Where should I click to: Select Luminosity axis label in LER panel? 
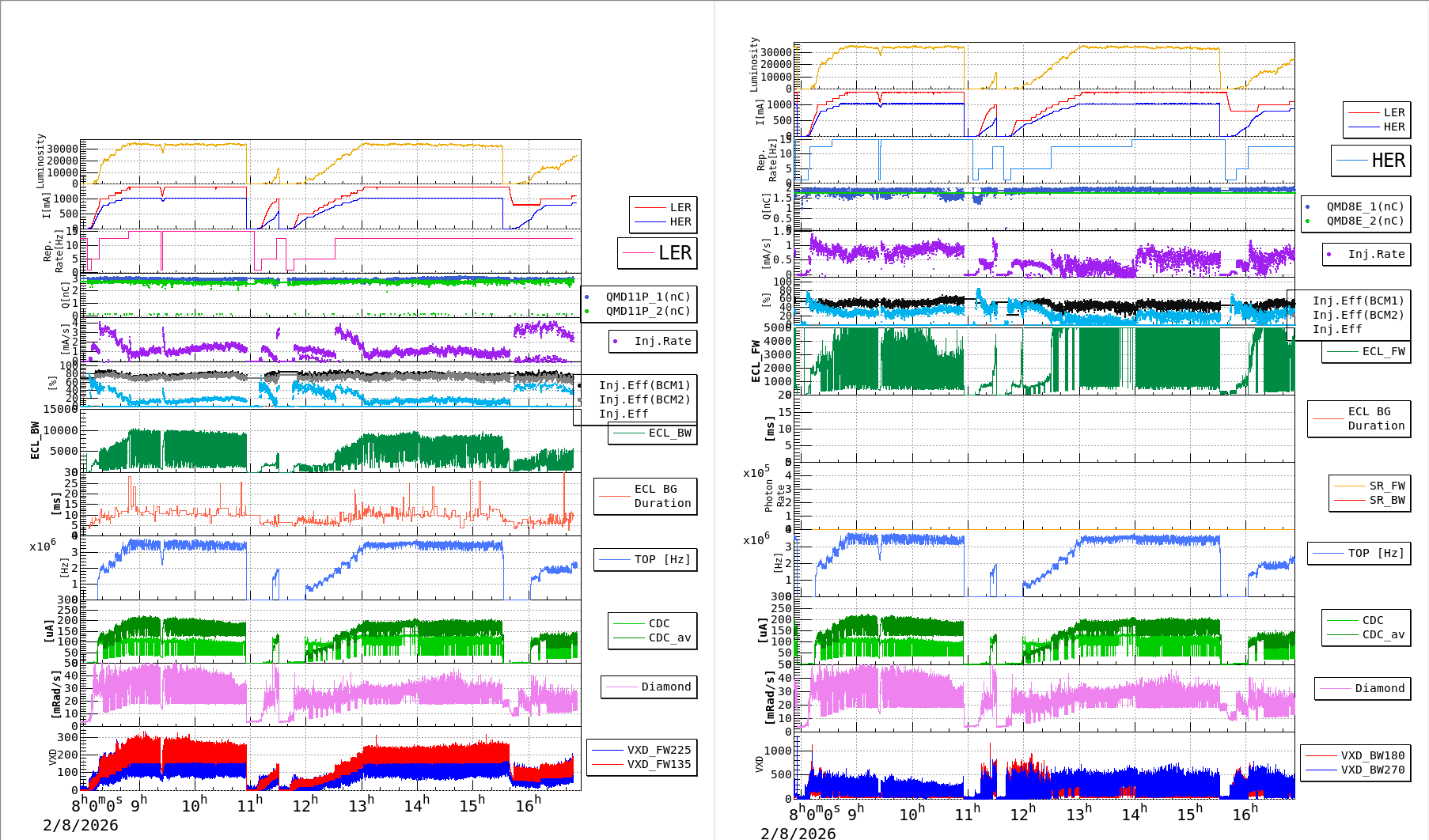(40, 161)
